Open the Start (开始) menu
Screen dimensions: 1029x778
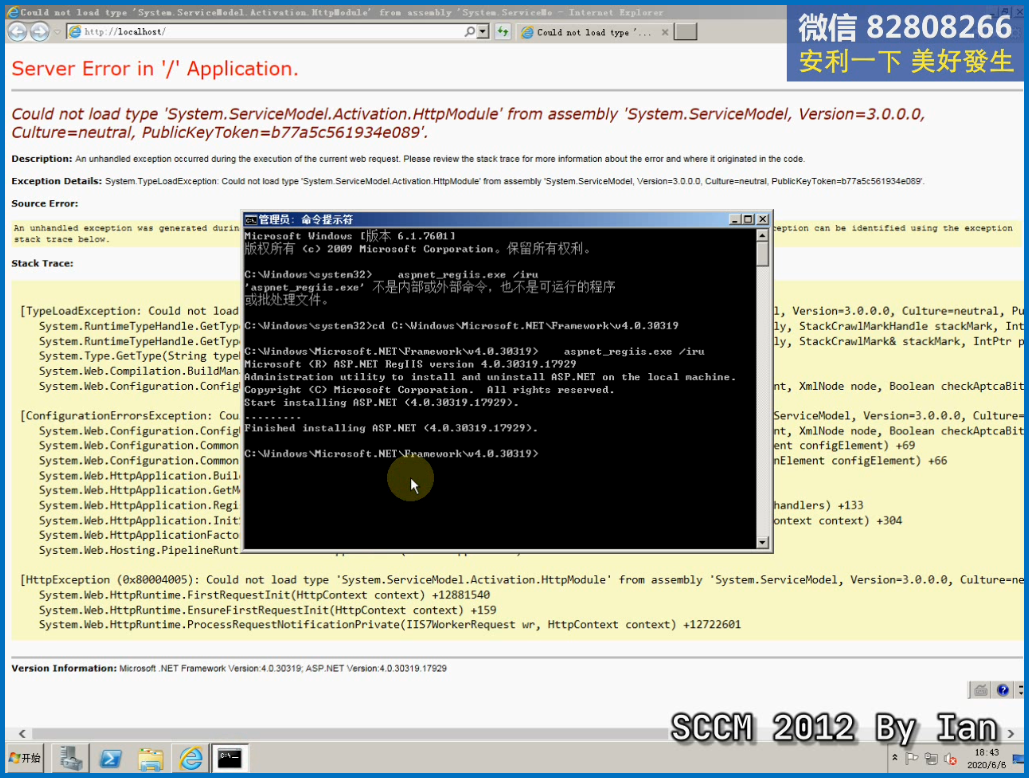(x=25, y=759)
